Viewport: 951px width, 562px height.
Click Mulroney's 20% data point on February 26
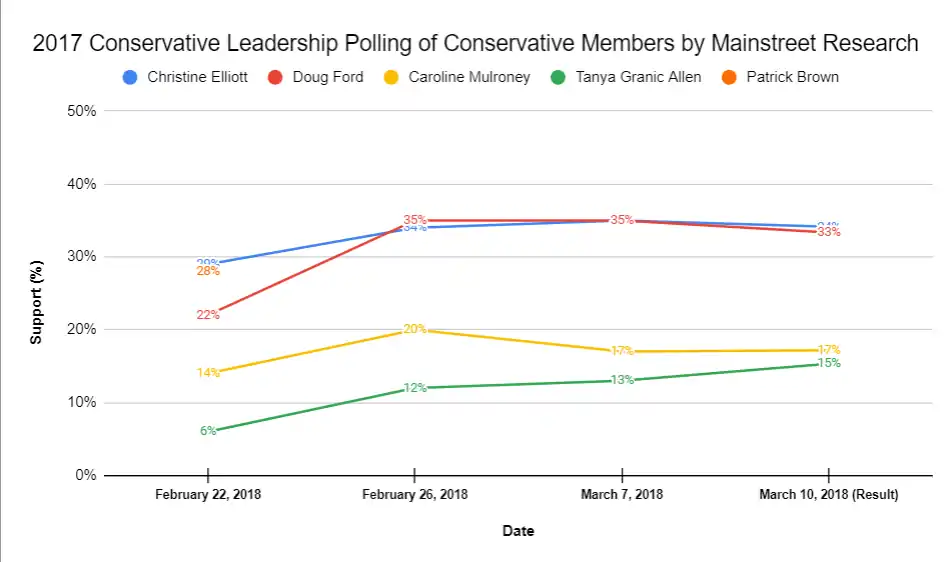(x=415, y=329)
